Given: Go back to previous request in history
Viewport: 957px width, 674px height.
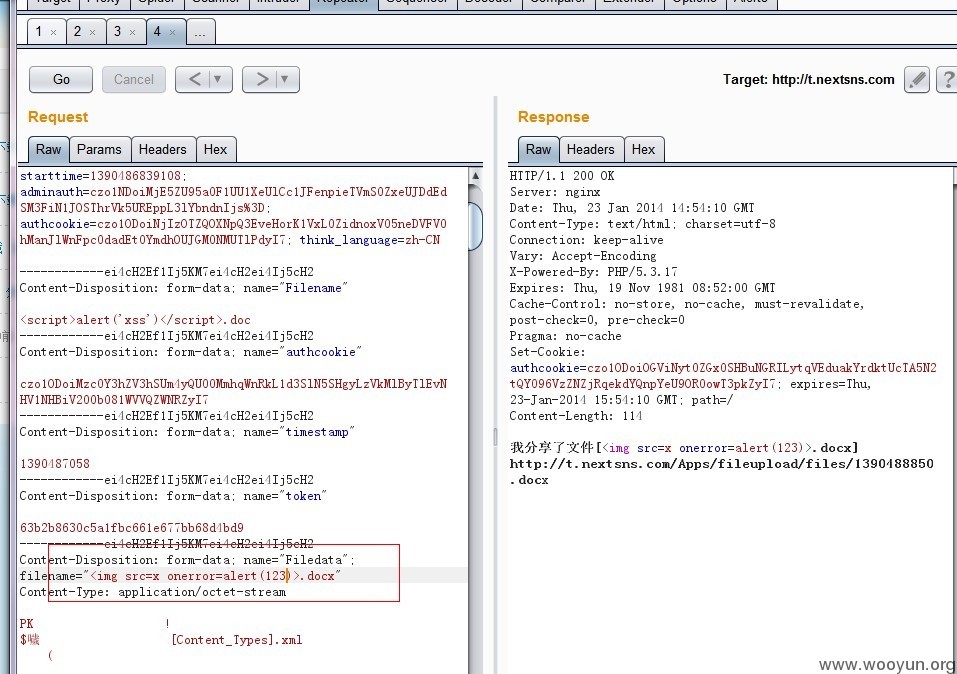Looking at the screenshot, I should click(195, 79).
